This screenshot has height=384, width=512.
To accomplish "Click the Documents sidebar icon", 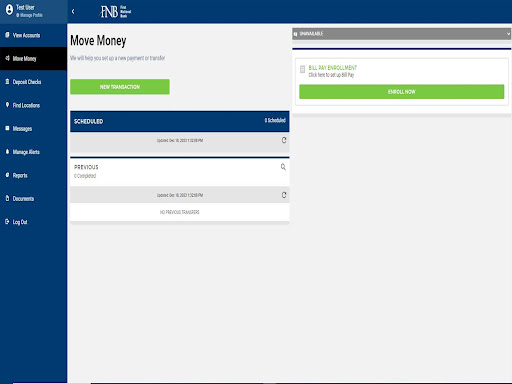I will [x=7, y=198].
